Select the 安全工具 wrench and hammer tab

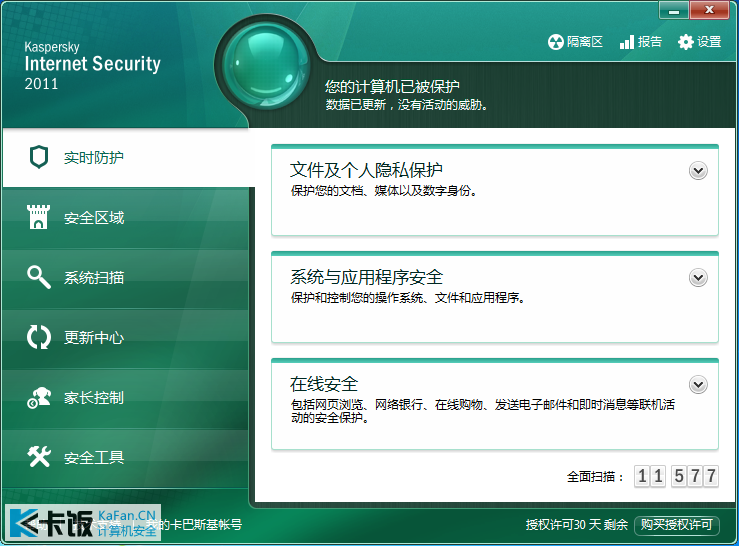(x=125, y=457)
